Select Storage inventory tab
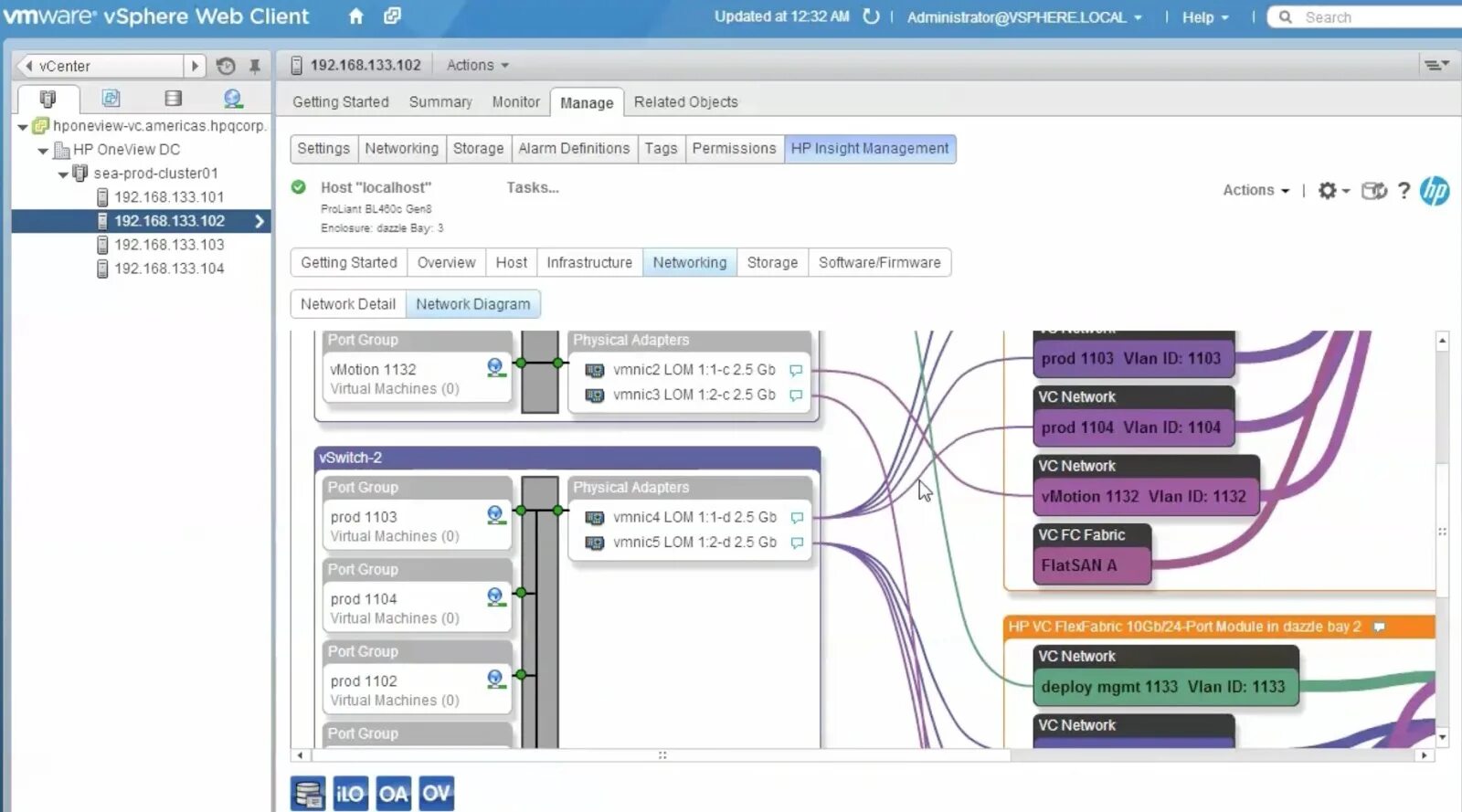Viewport: 1462px width, 812px height. pos(173,98)
